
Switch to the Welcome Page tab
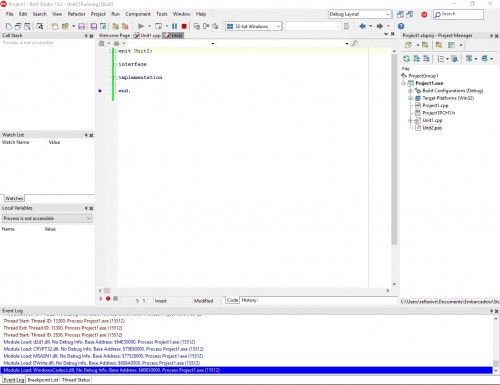(114, 35)
